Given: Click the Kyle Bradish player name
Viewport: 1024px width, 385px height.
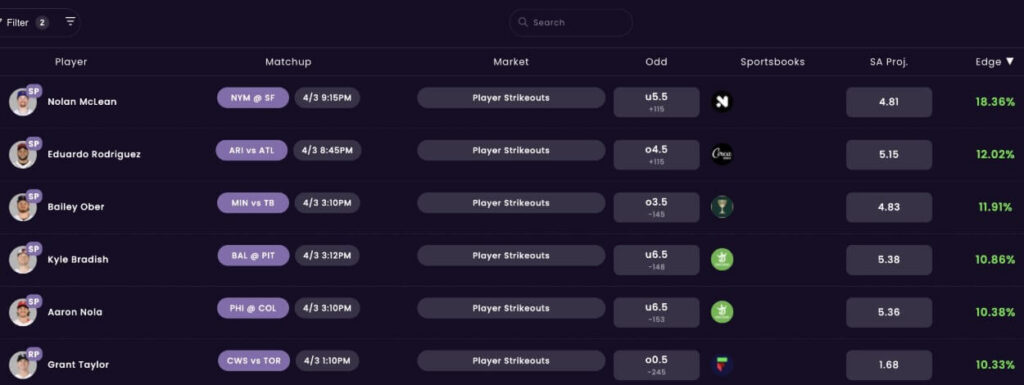Looking at the screenshot, I should tap(78, 260).
